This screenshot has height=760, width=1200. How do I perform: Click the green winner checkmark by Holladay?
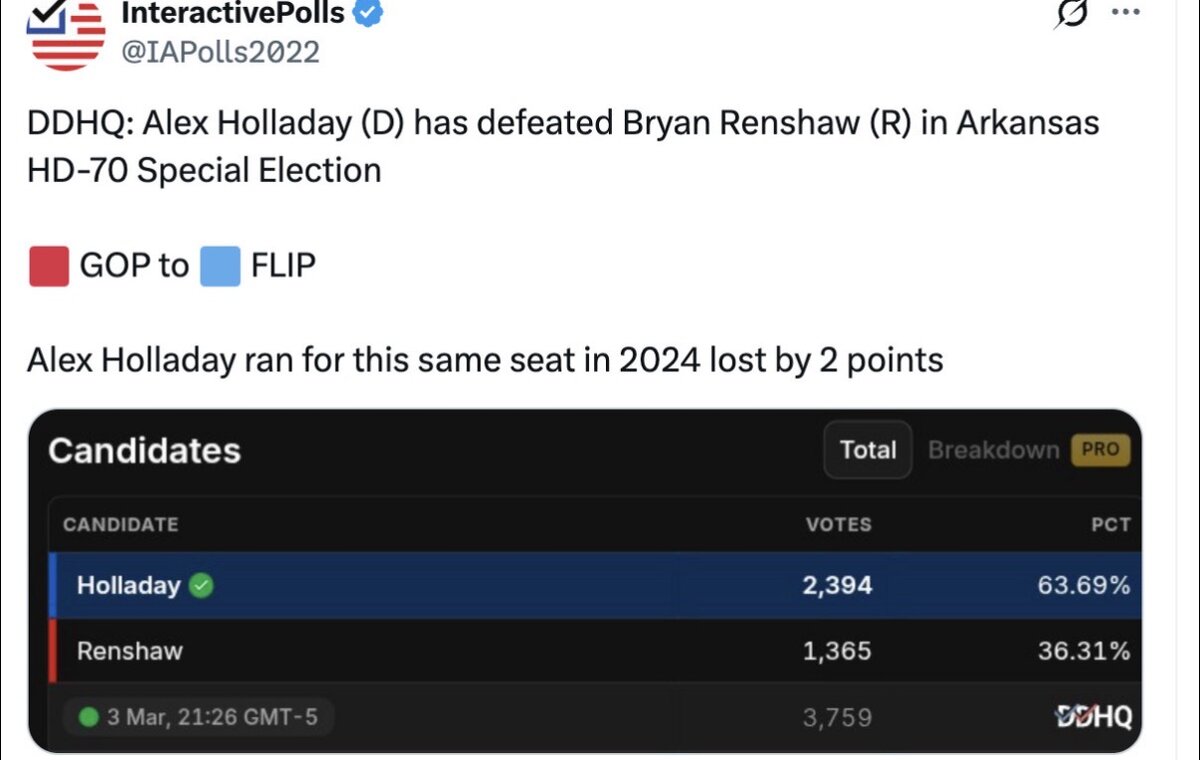click(201, 586)
